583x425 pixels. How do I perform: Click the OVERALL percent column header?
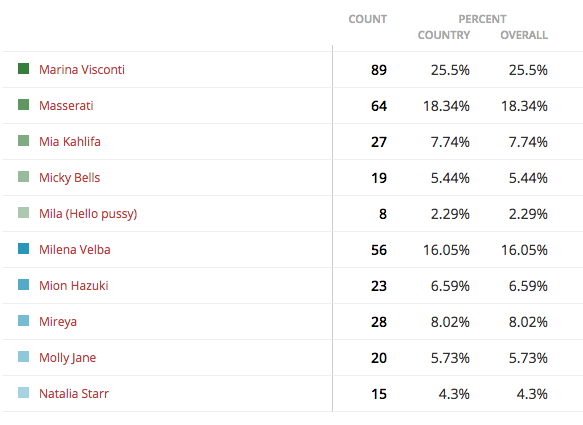pos(524,35)
